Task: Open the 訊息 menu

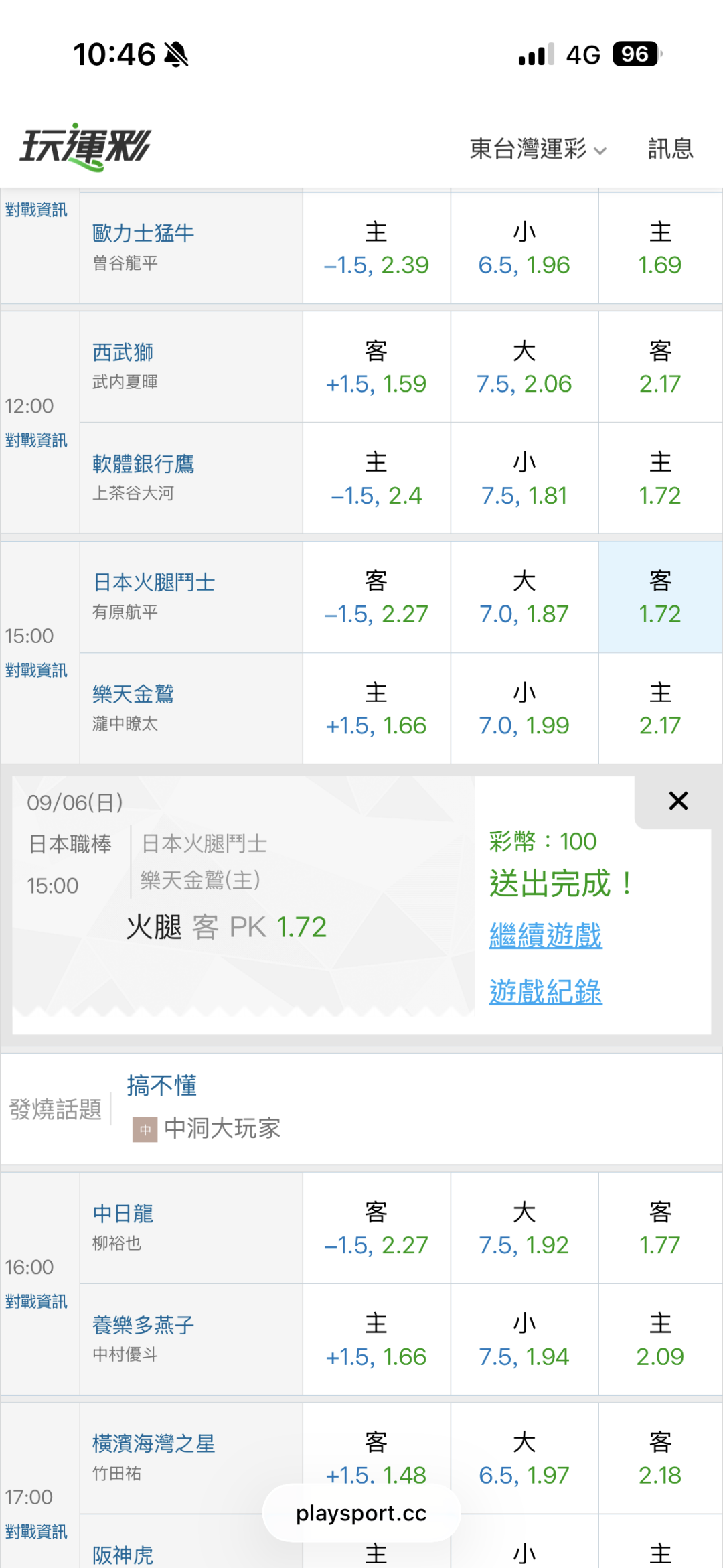Action: 670,149
